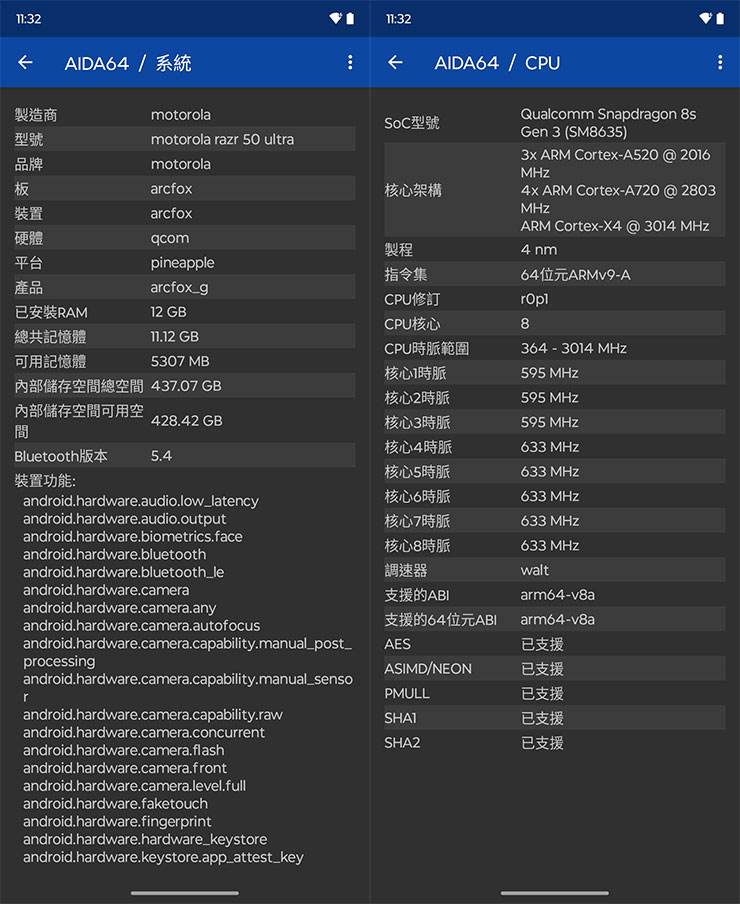Select the 調速器 walt row
Viewport: 740px width, 904px height.
pyautogui.click(x=554, y=570)
